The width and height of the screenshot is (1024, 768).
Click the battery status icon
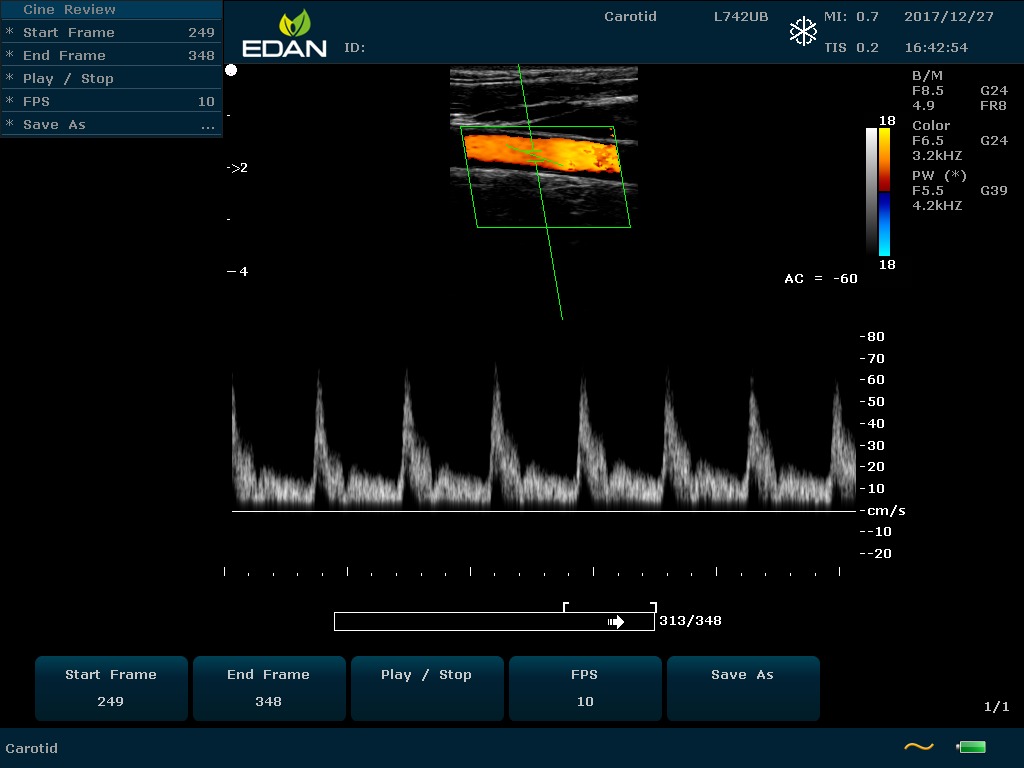coord(971,746)
